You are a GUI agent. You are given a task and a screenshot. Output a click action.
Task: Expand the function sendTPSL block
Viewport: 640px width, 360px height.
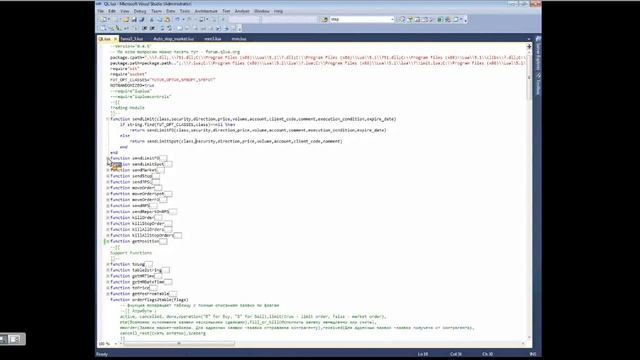click(x=108, y=182)
